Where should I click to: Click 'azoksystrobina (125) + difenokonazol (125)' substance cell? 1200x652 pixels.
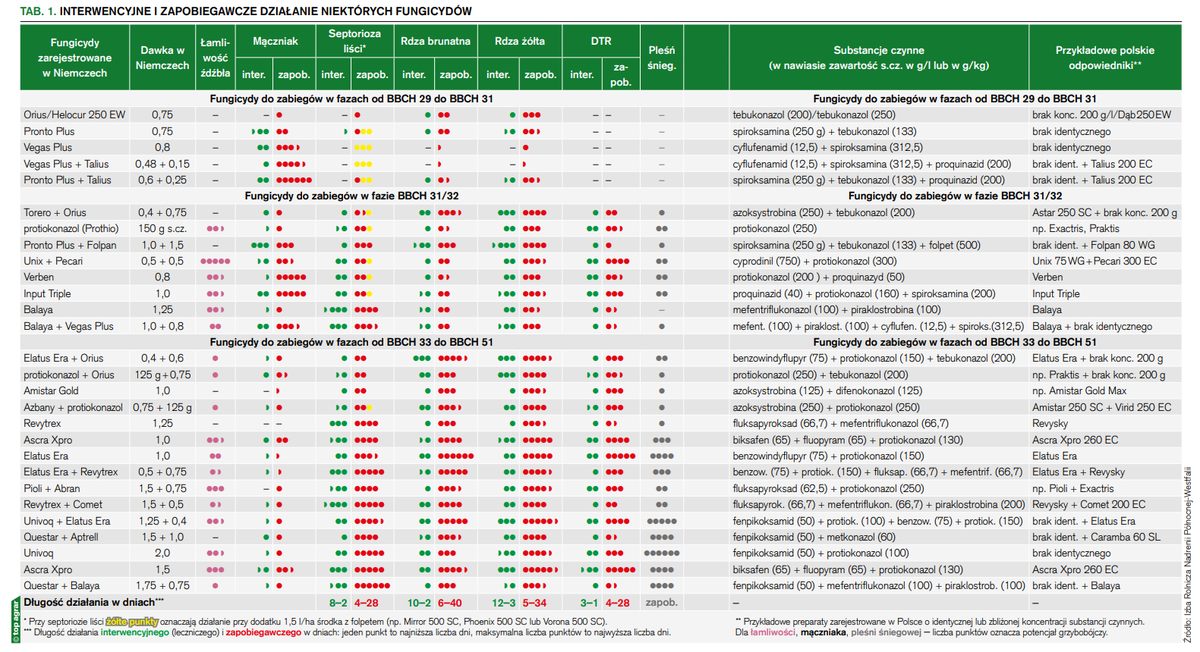827,391
